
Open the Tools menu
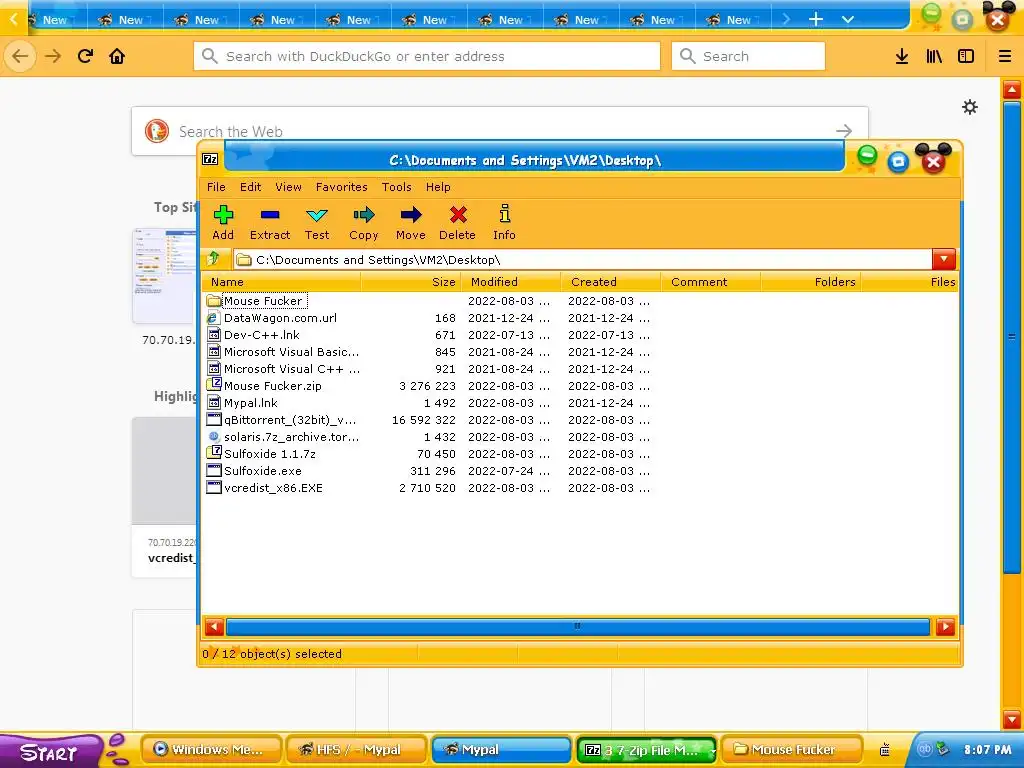(396, 187)
